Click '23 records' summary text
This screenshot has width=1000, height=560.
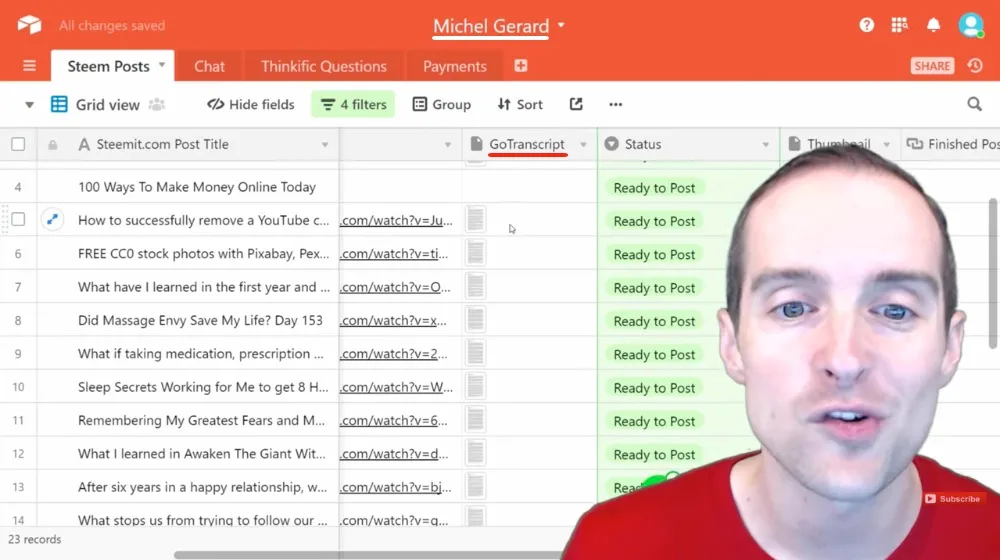click(x=34, y=539)
